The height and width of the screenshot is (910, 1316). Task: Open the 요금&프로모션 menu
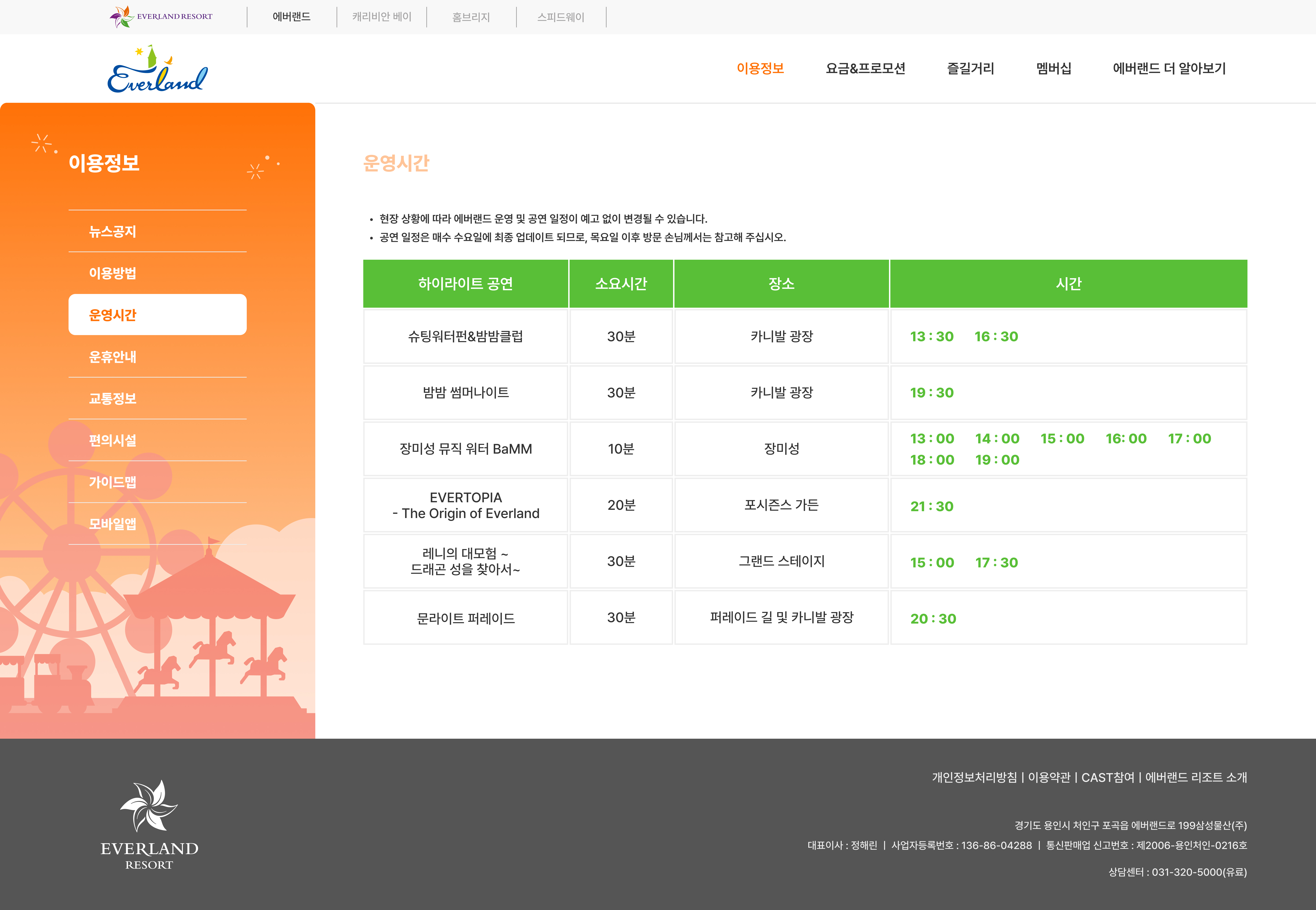pyautogui.click(x=865, y=68)
